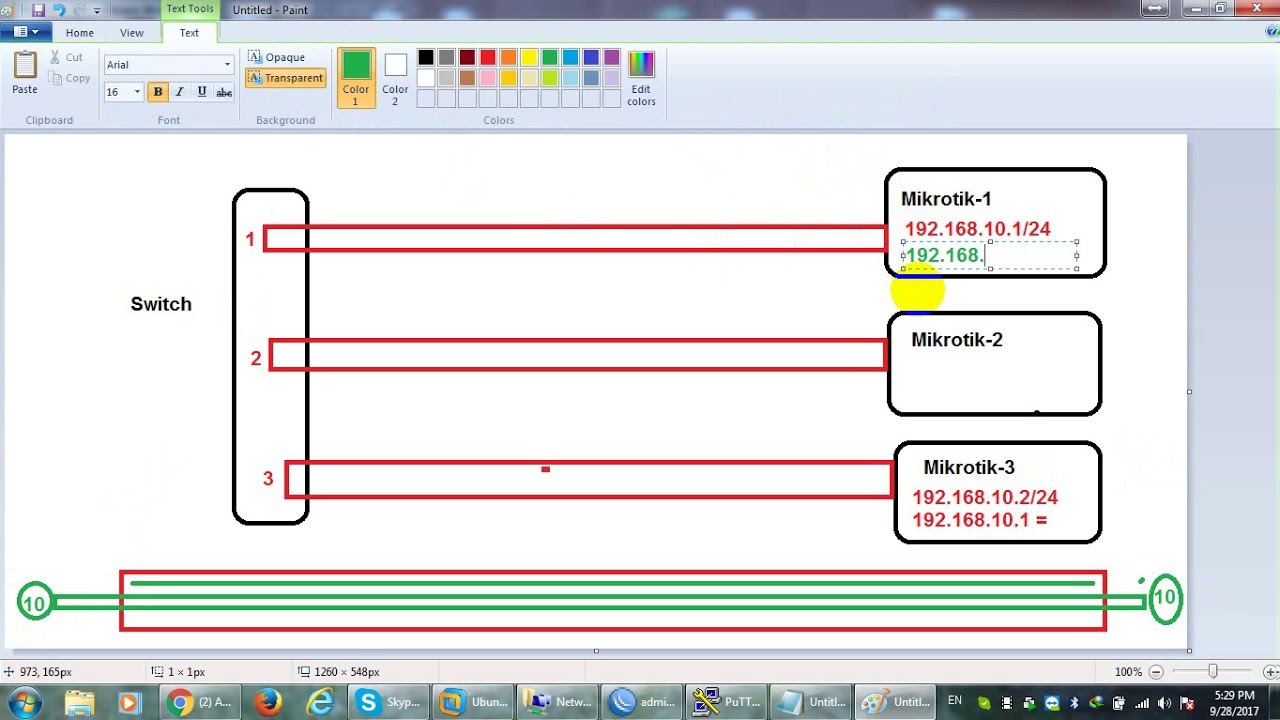1280x720 pixels.
Task: Click the Cut button
Action: click(x=66, y=58)
